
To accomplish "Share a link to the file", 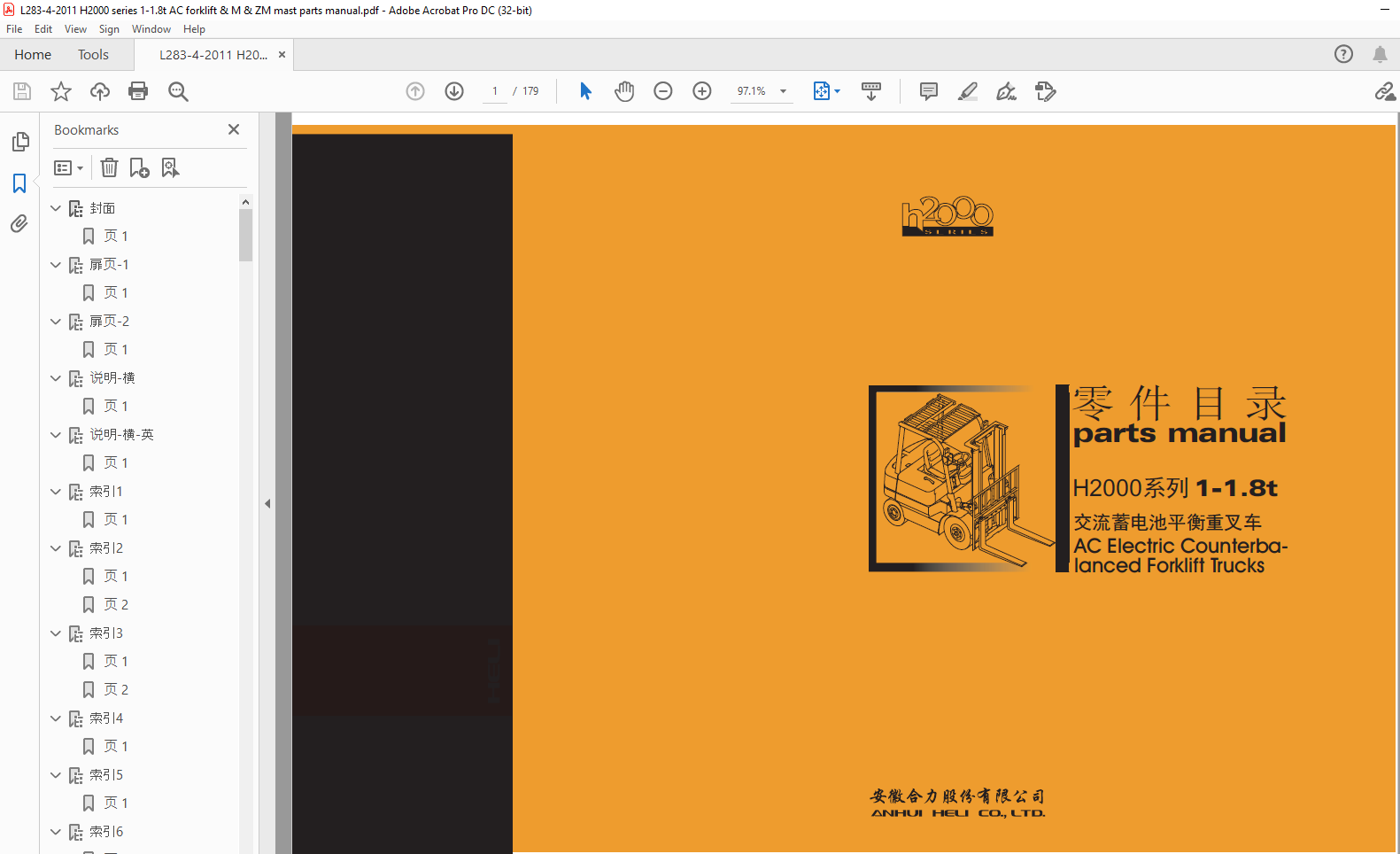I will tap(1385, 91).
